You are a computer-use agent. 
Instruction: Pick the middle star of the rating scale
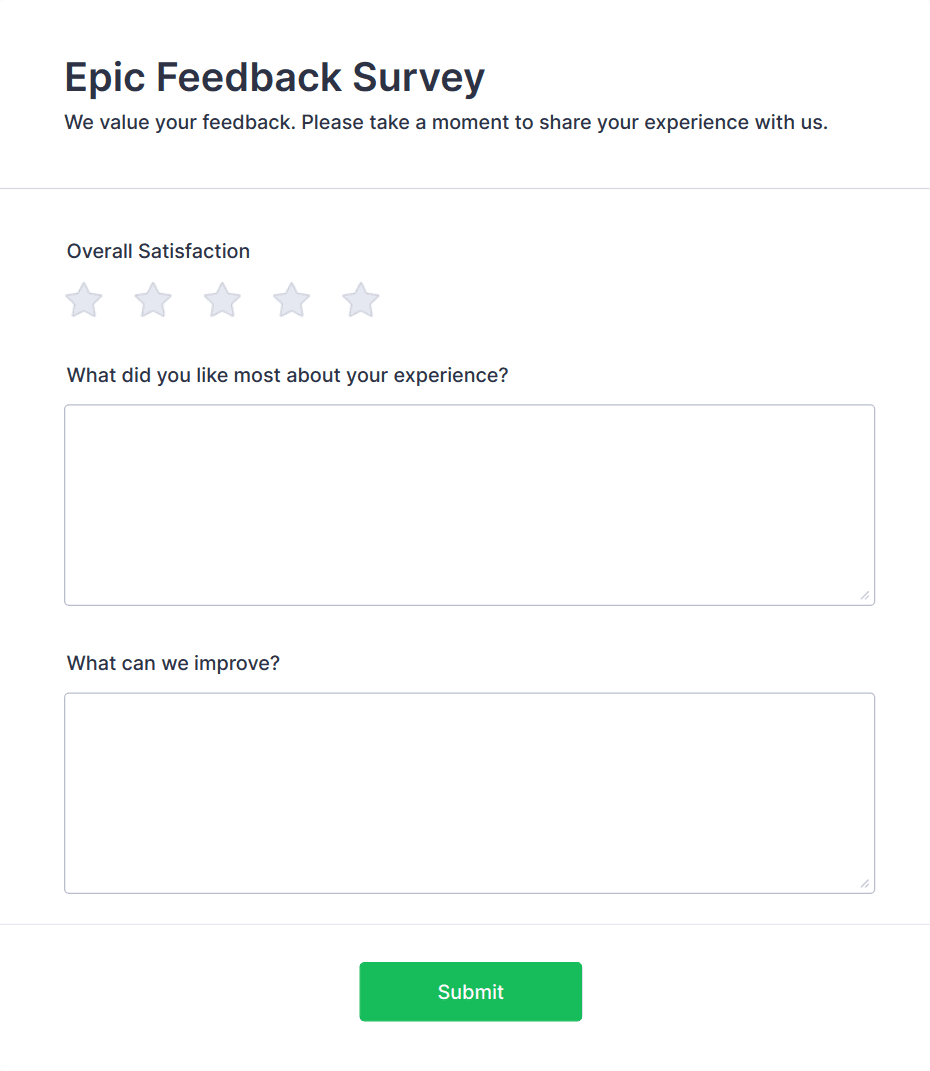click(221, 299)
